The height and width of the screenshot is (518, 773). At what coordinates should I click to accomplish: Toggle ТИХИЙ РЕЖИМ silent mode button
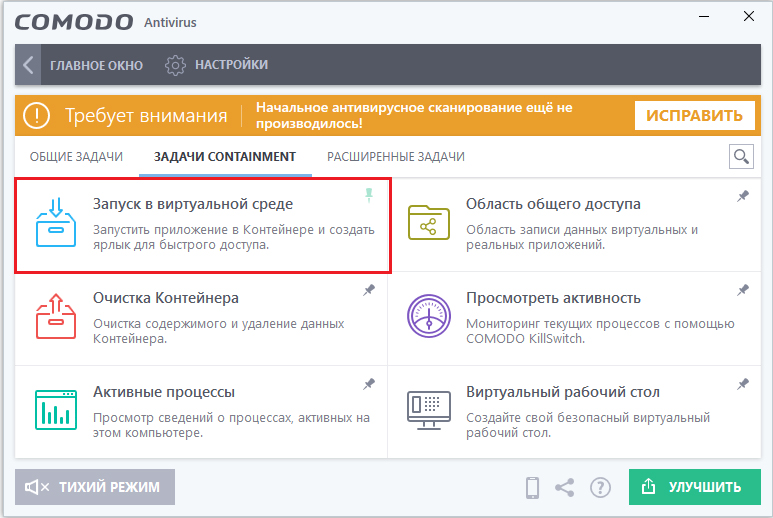click(95, 487)
